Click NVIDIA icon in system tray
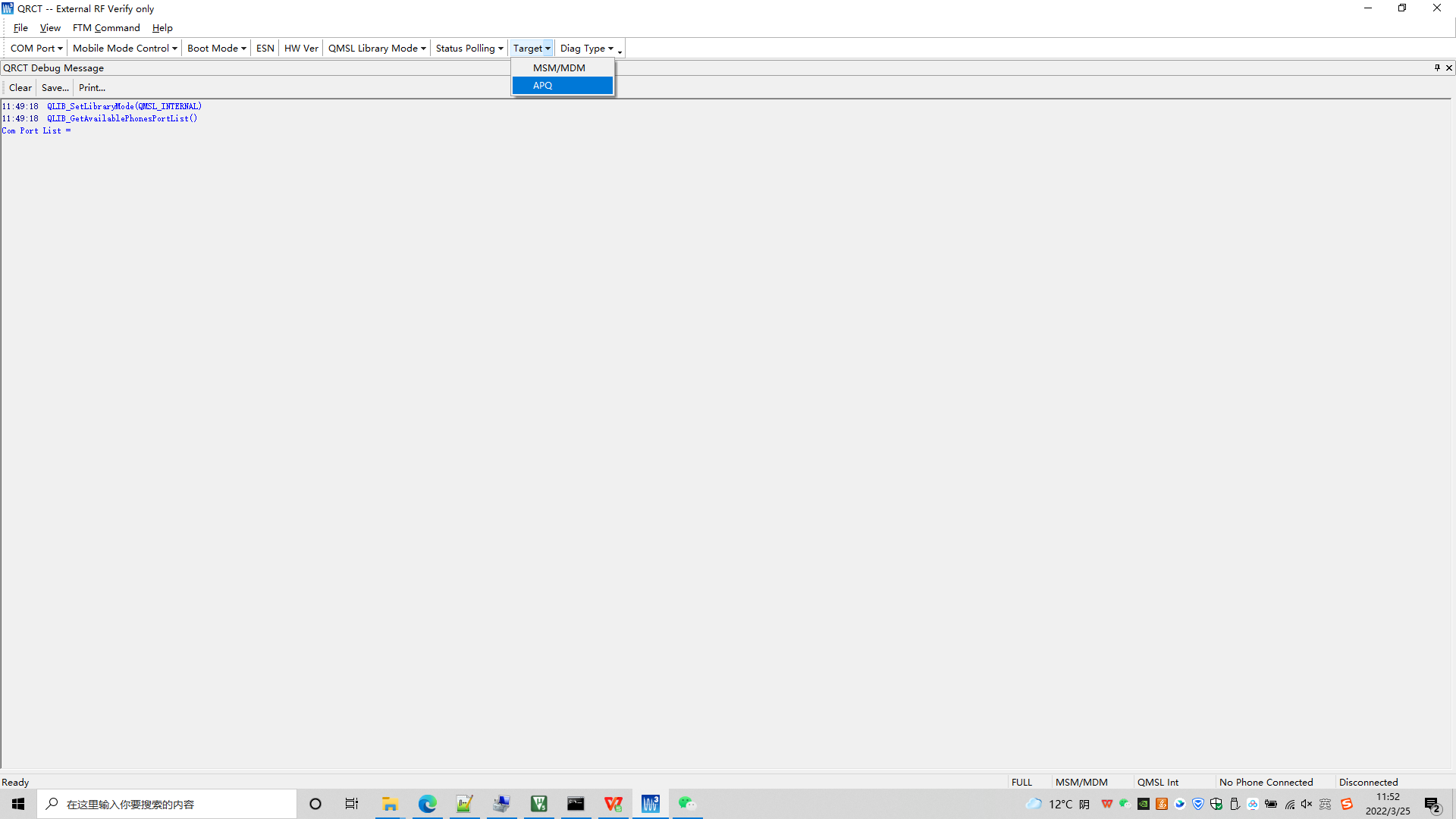Image resolution: width=1456 pixels, height=819 pixels. click(x=1143, y=804)
